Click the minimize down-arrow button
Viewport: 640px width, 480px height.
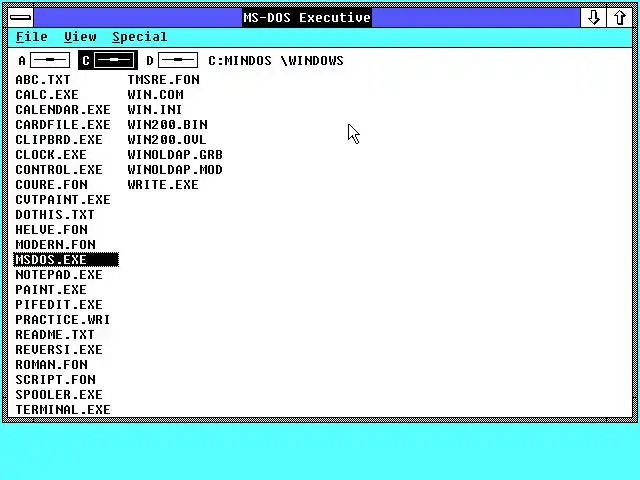(593, 18)
